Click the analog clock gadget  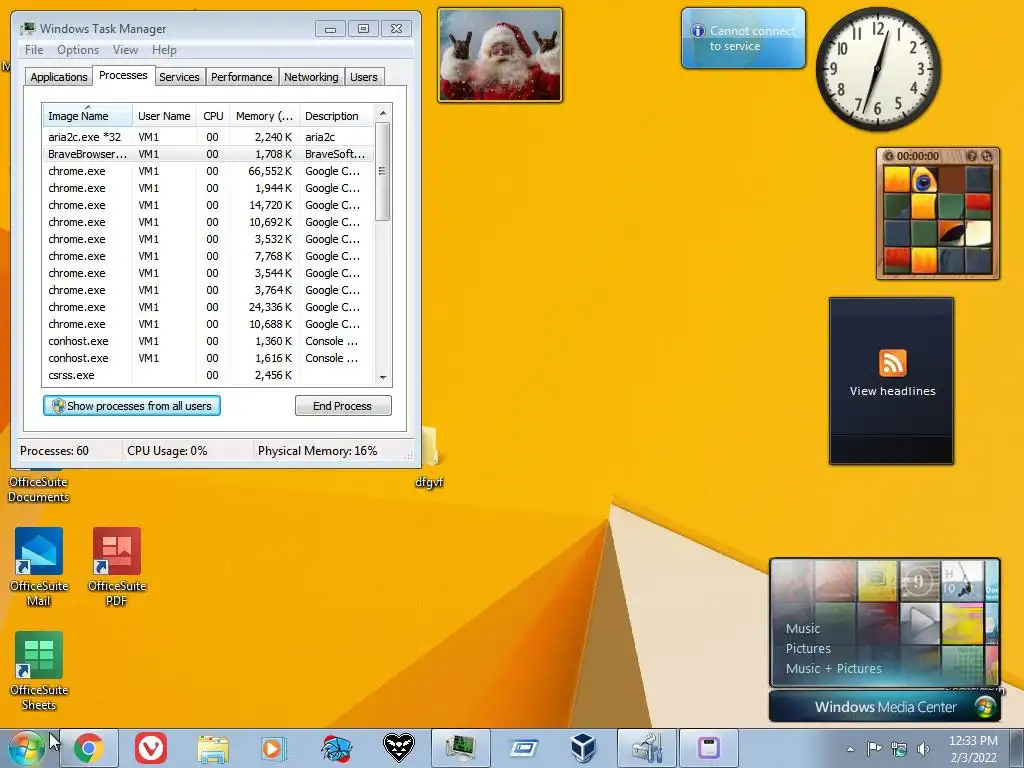(878, 69)
